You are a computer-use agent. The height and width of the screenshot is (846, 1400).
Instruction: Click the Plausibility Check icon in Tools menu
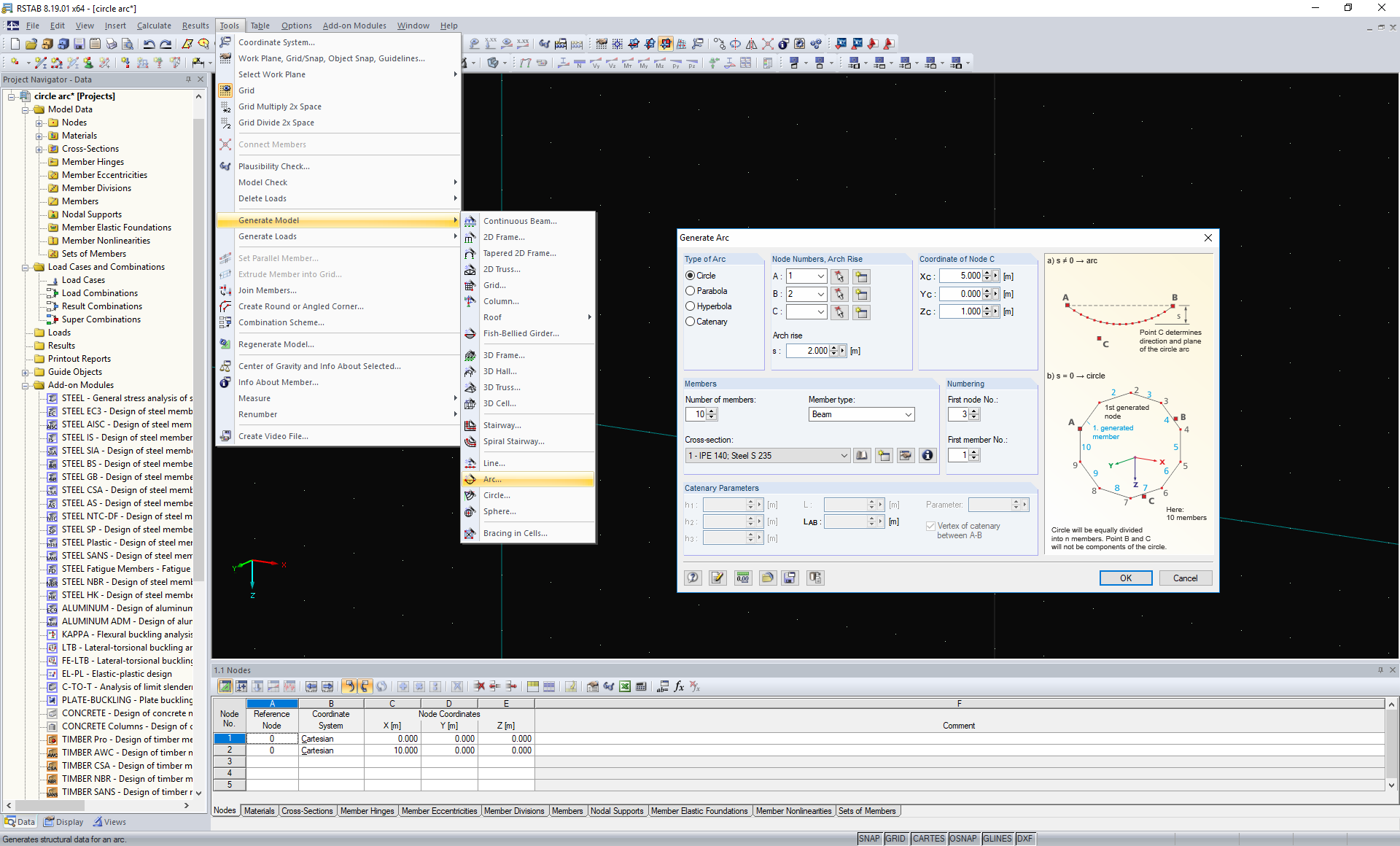227,165
